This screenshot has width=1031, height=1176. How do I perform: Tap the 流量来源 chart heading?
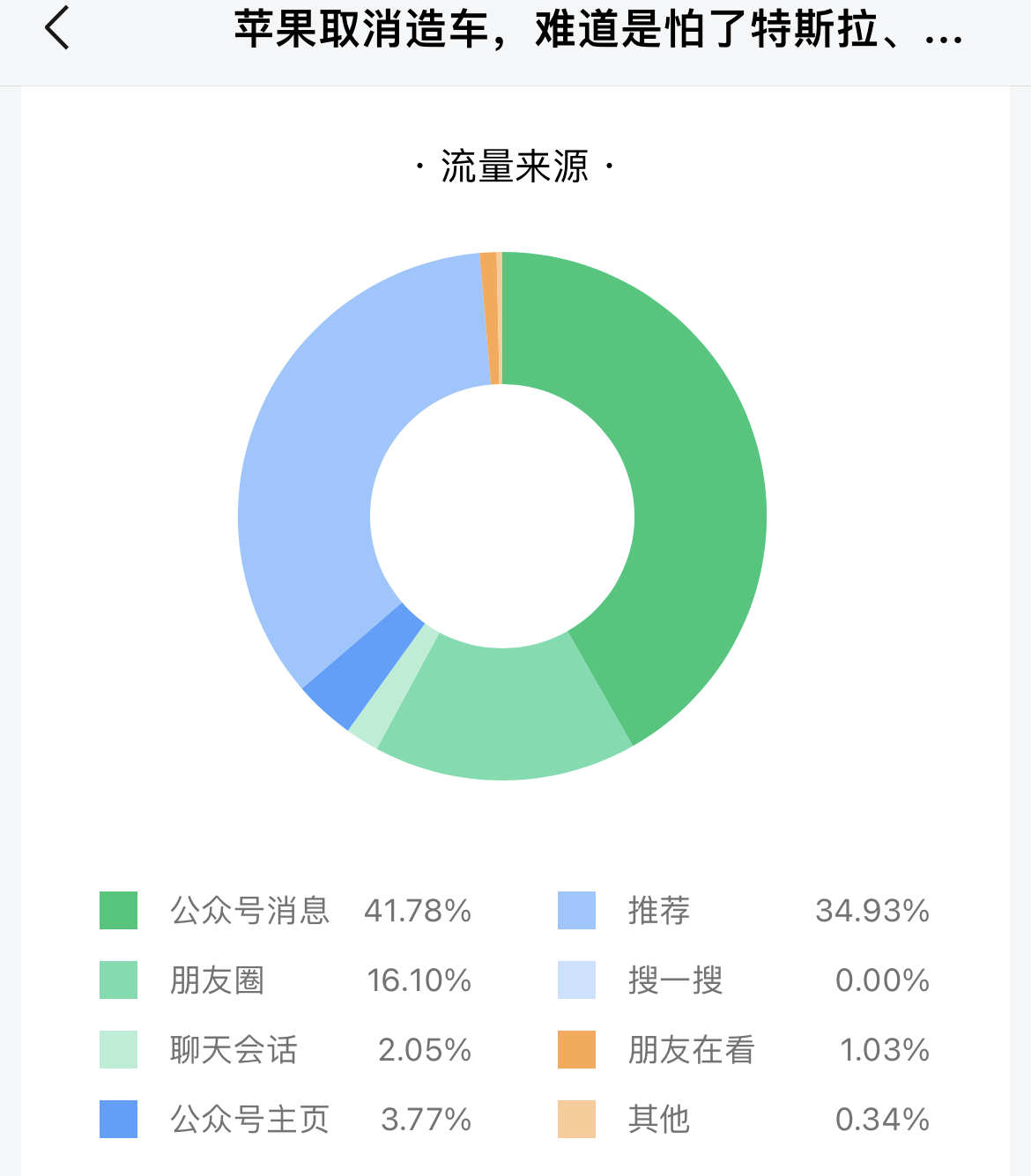click(x=515, y=166)
